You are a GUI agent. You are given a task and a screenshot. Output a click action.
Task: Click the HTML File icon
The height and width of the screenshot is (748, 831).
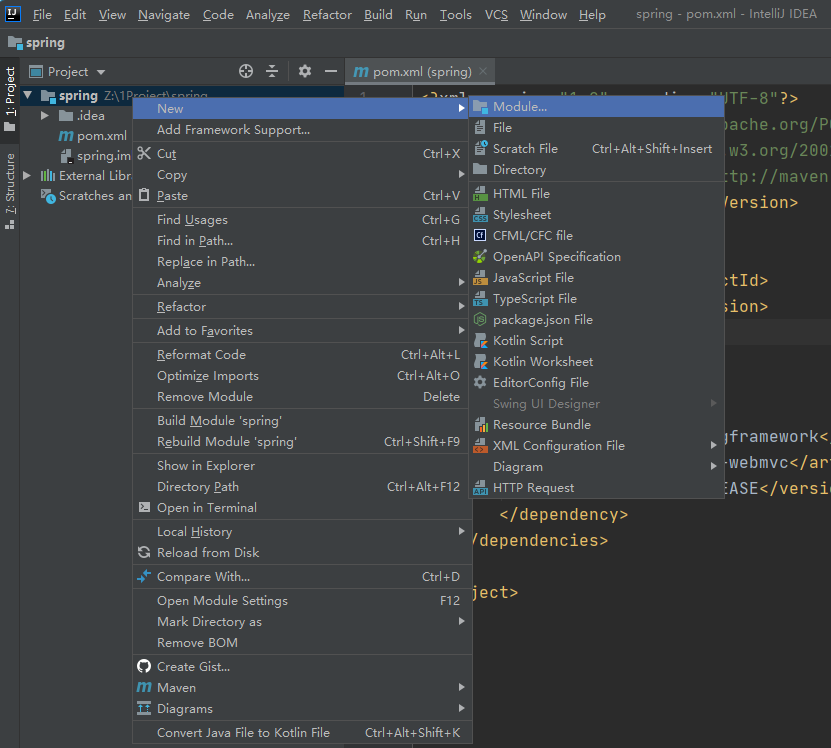(480, 194)
